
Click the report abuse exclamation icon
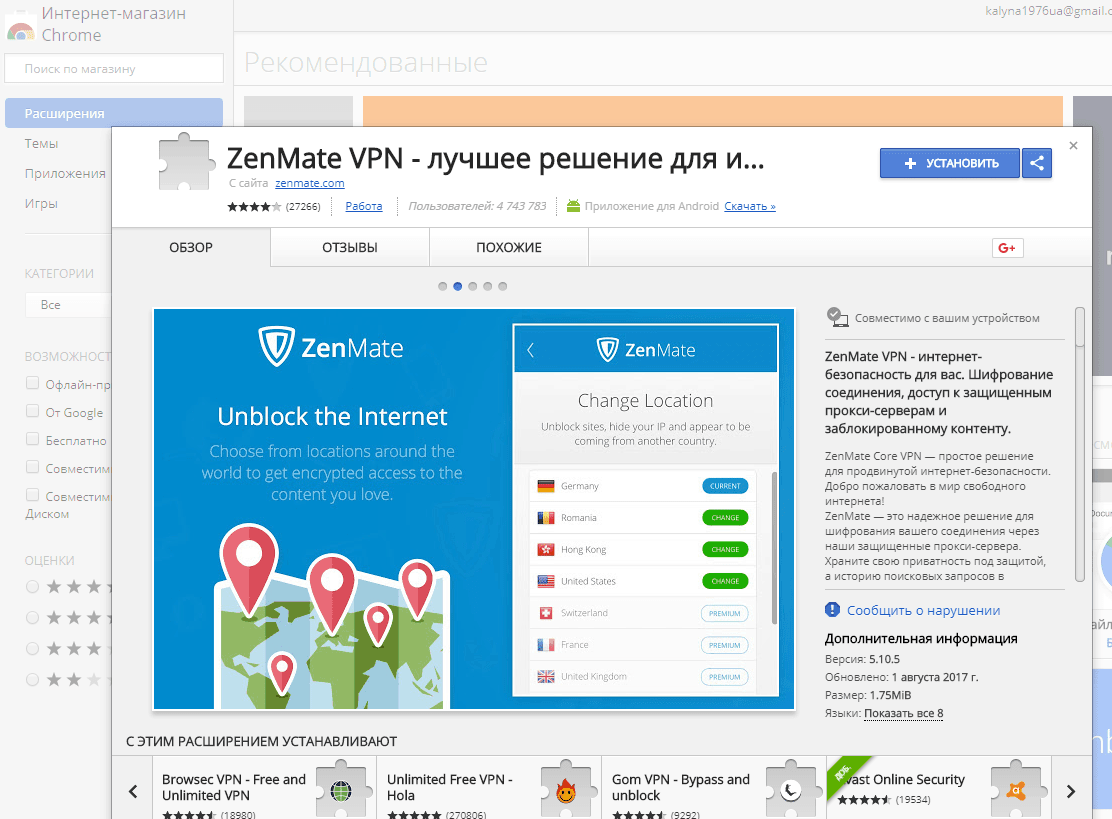(x=833, y=610)
